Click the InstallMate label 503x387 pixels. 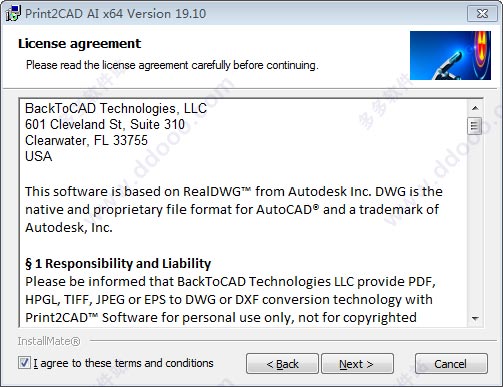49,341
